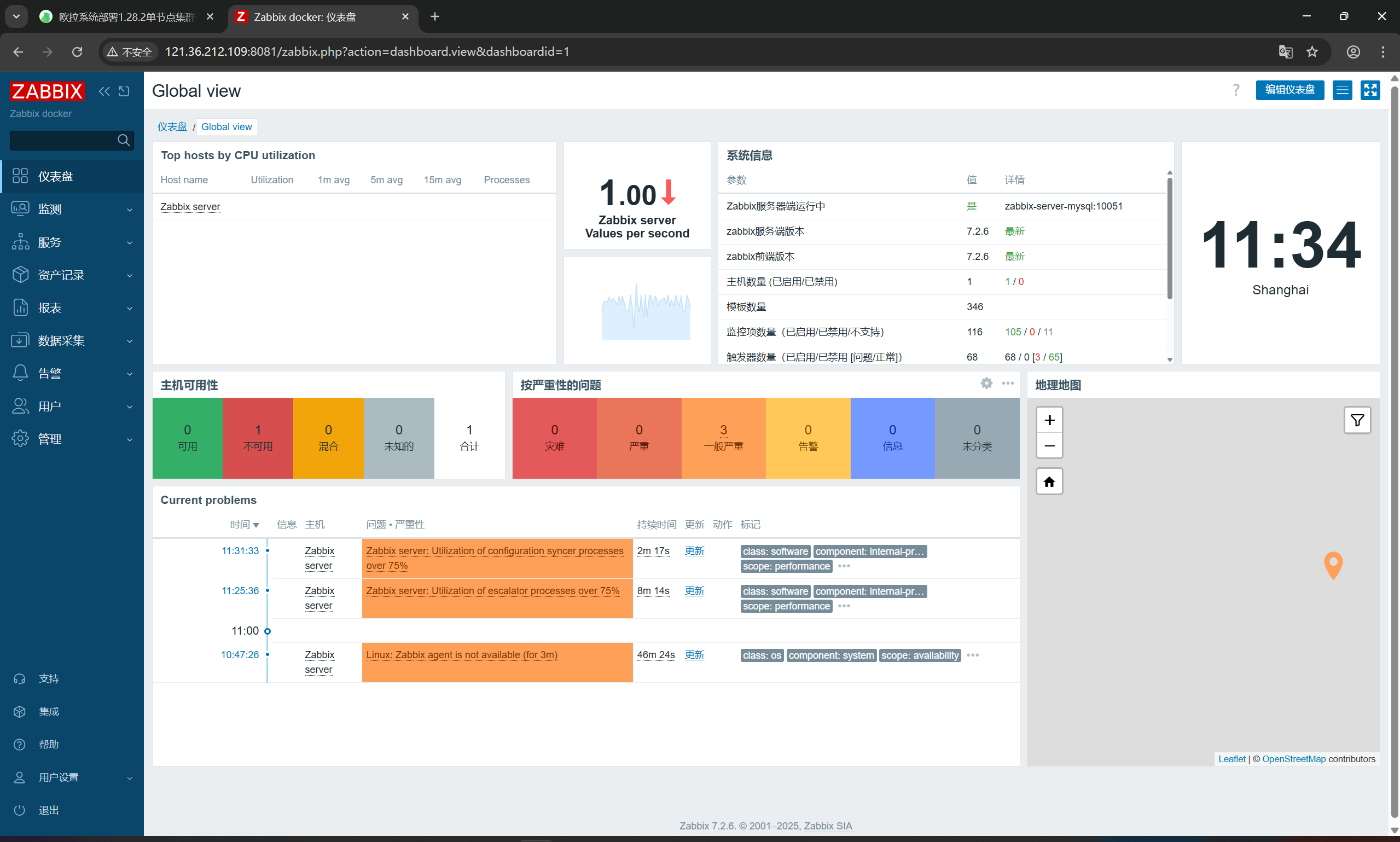Click the map filter funnel icon
Viewport: 1400px width, 842px height.
click(1357, 420)
